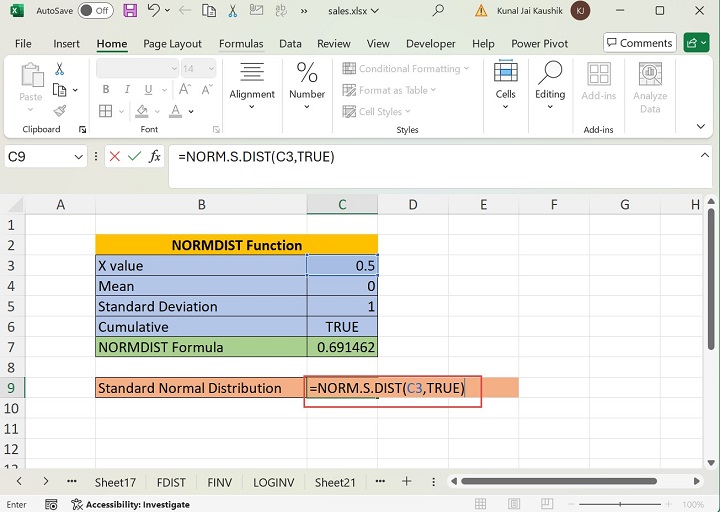Toggle the AutoSave switch
The height and width of the screenshot is (512, 720).
[95, 11]
